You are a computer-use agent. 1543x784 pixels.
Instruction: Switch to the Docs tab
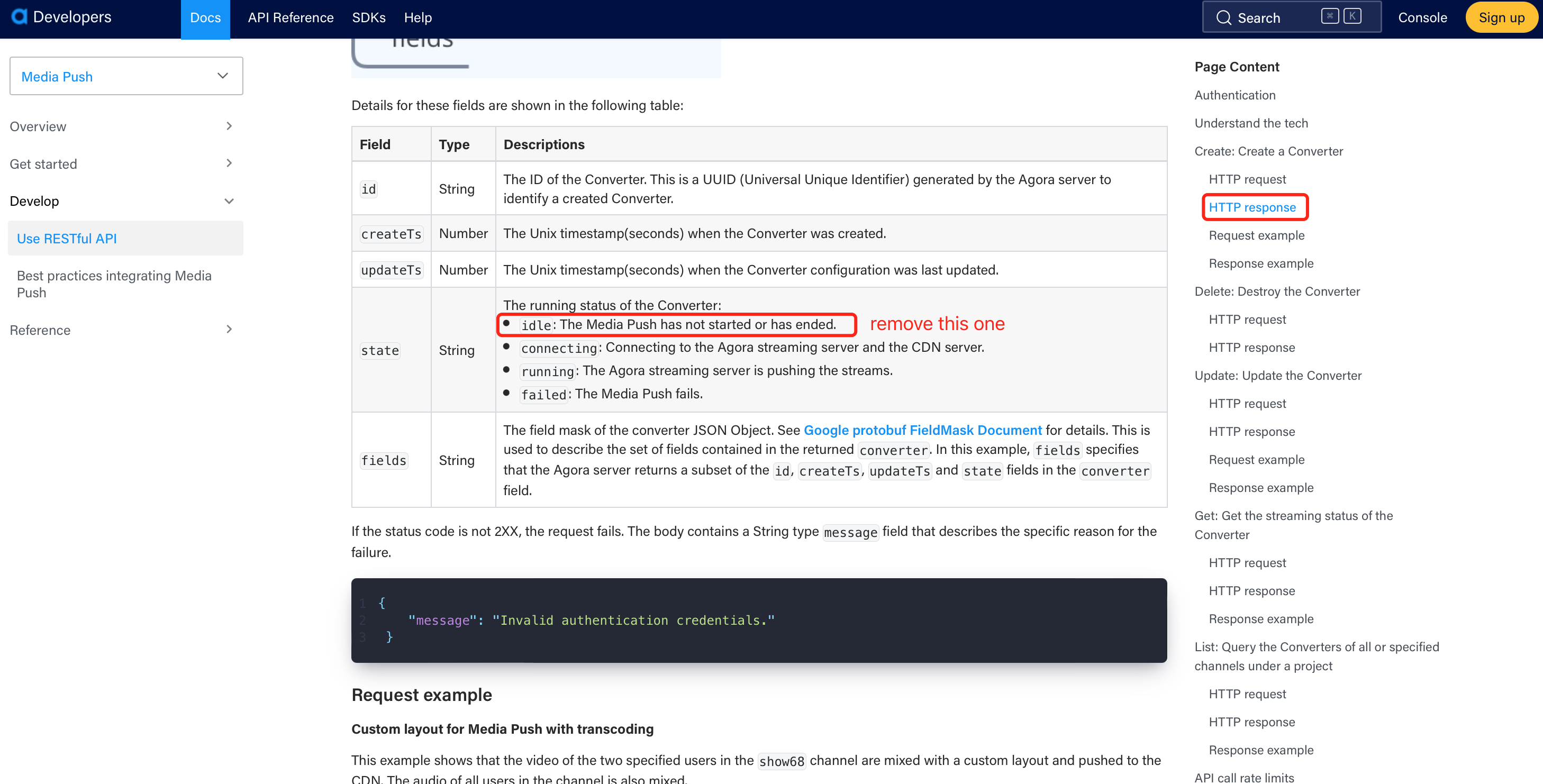coord(205,17)
